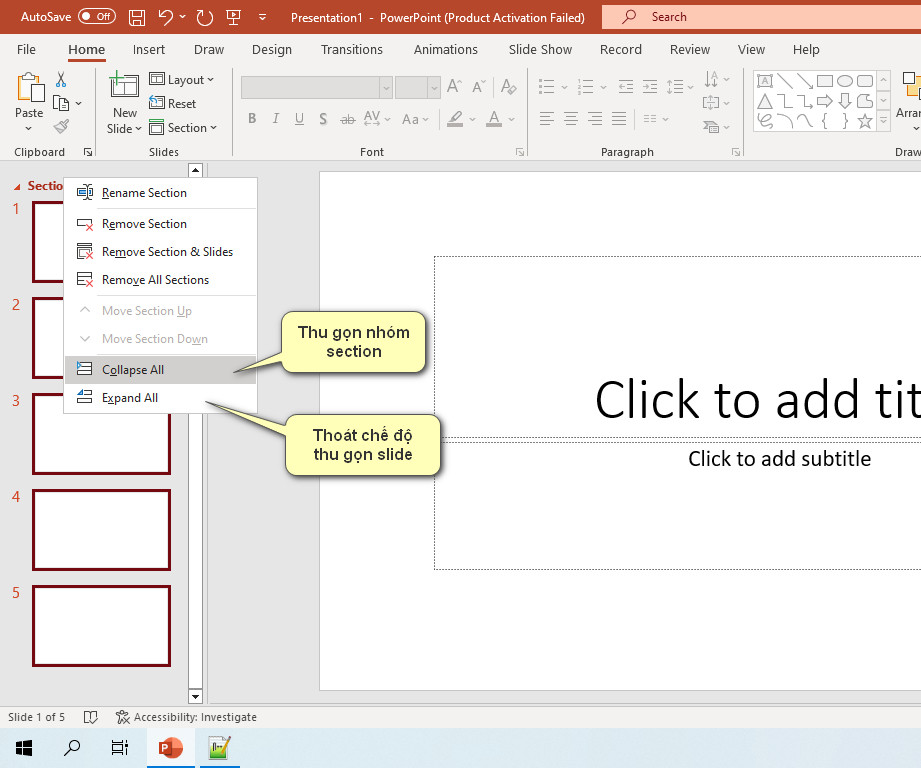This screenshot has height=768, width=921.
Task: Open the Transitions tab
Action: pyautogui.click(x=352, y=49)
